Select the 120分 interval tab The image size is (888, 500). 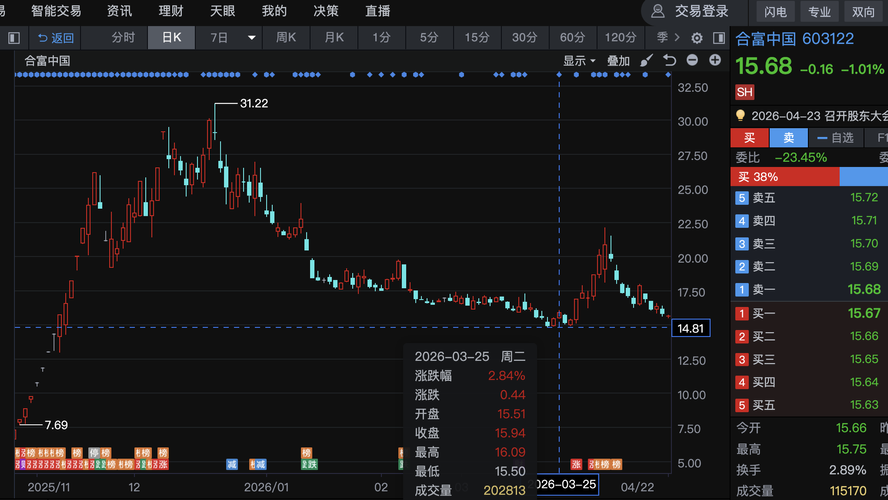[x=620, y=38]
